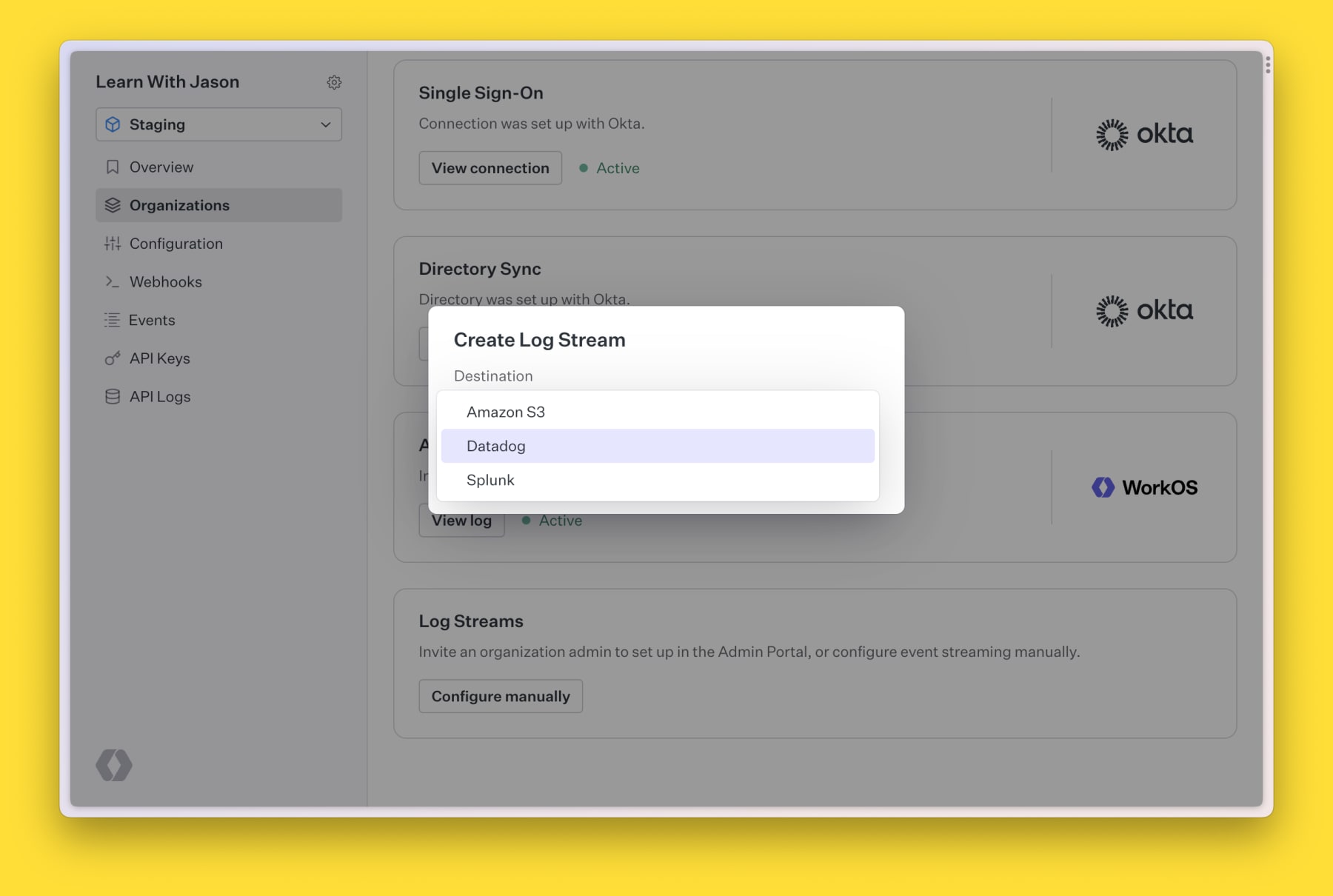Click 'Connection was set up with Okta.' text

[x=532, y=124]
